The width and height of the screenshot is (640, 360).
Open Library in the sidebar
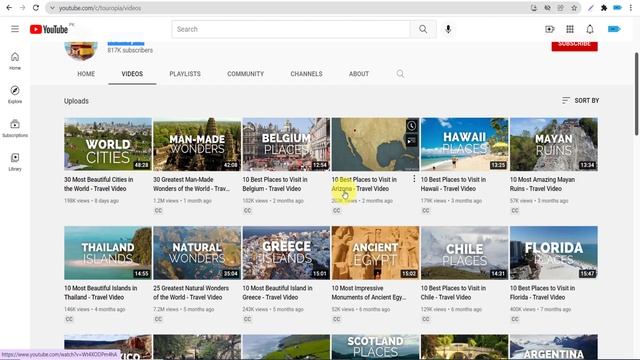click(15, 162)
